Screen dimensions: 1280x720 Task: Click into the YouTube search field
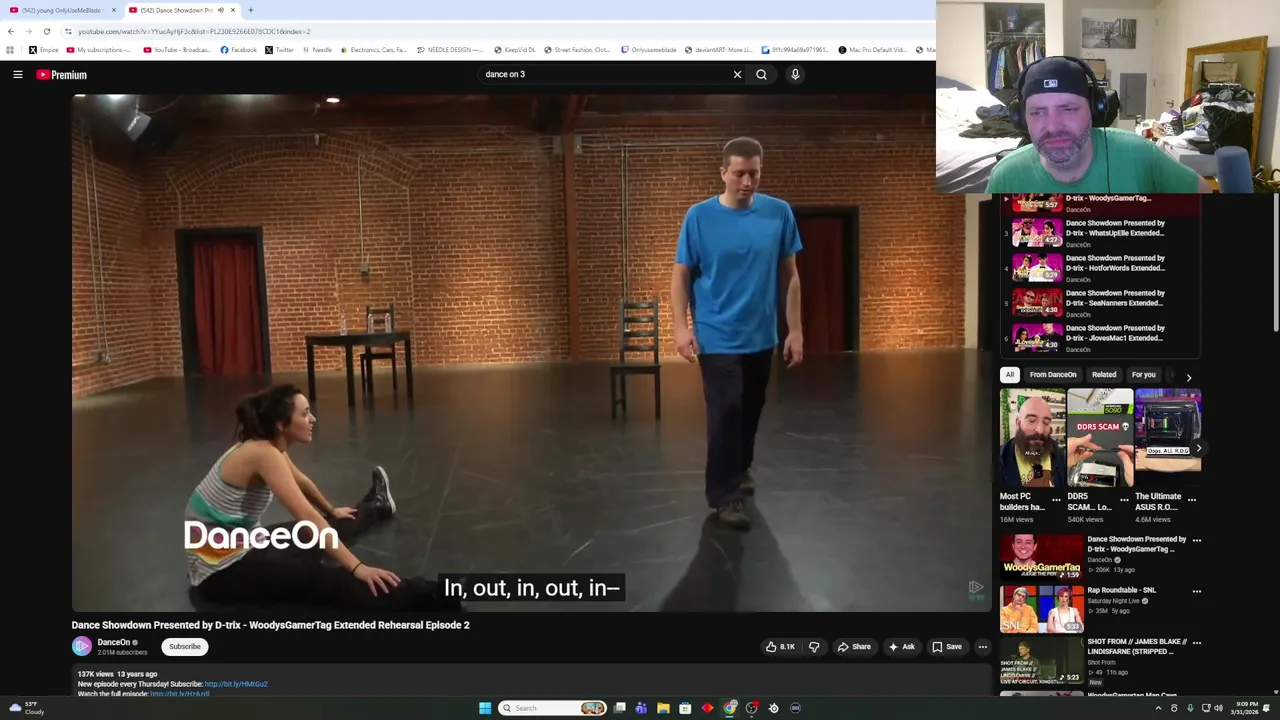pyautogui.click(x=605, y=74)
